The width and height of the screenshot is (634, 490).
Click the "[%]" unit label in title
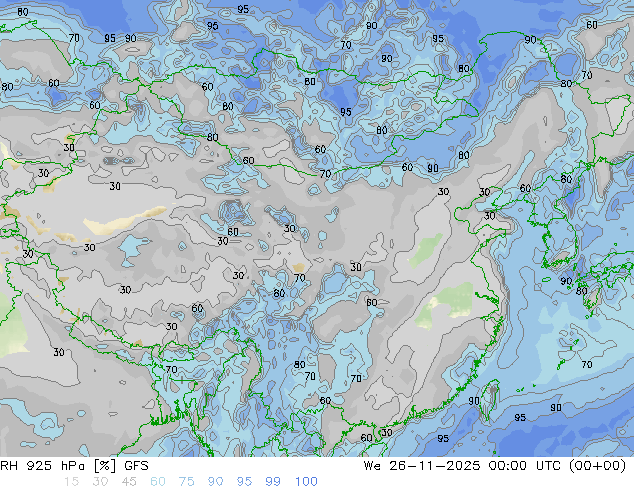point(104,466)
